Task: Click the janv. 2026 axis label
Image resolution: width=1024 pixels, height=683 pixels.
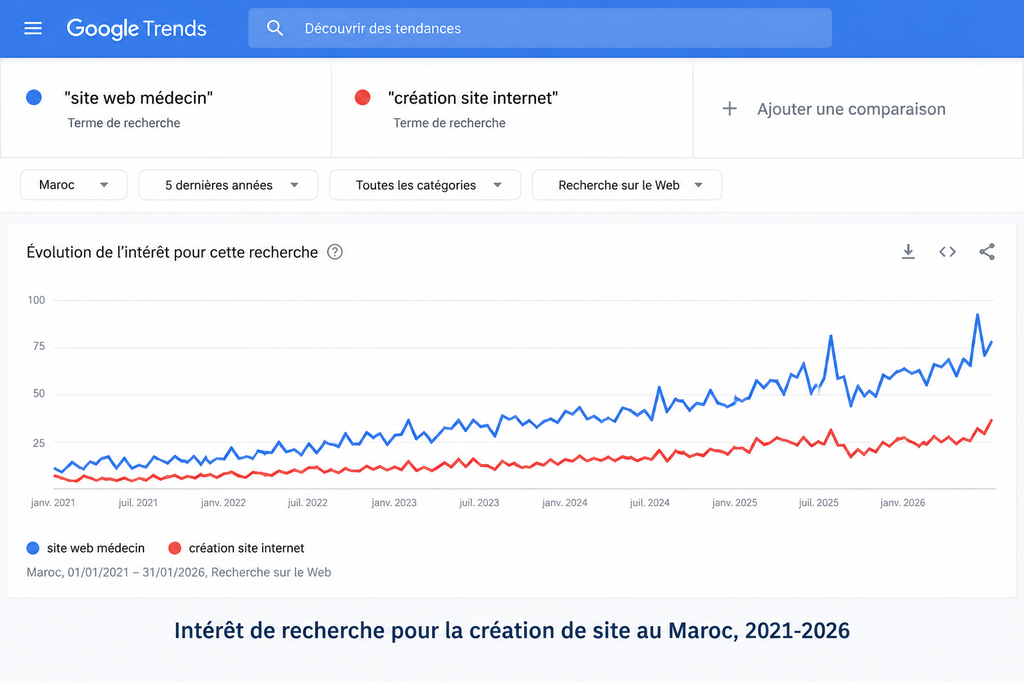Action: click(903, 503)
